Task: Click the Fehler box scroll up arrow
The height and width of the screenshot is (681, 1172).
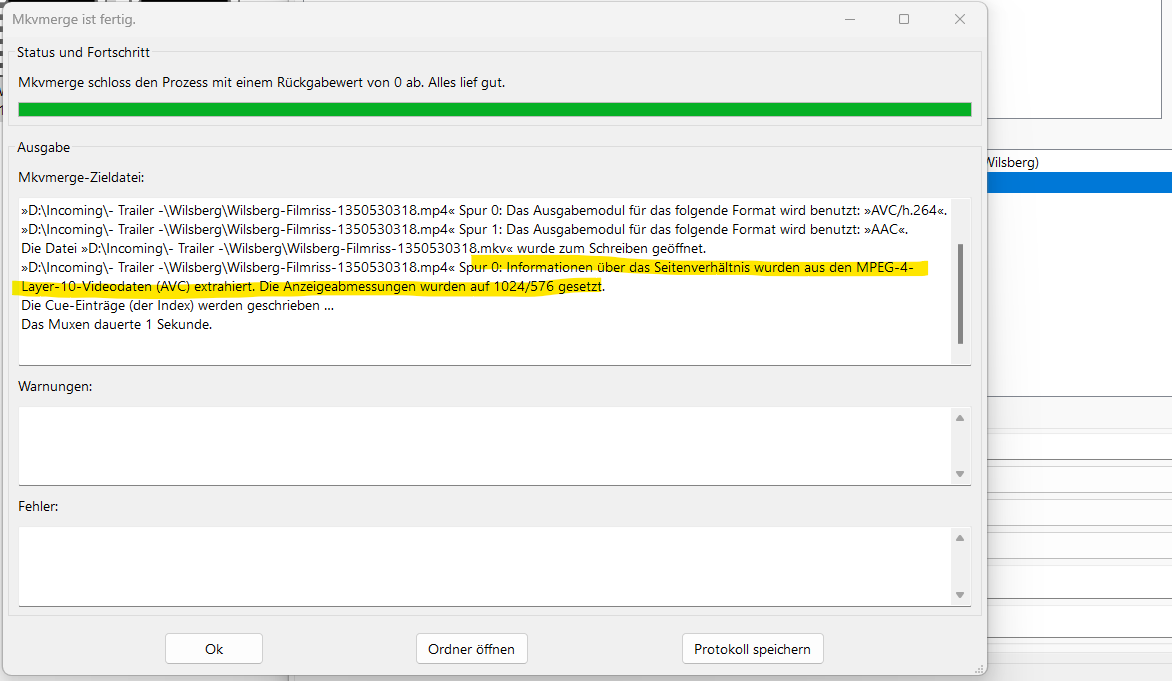Action: coord(960,538)
